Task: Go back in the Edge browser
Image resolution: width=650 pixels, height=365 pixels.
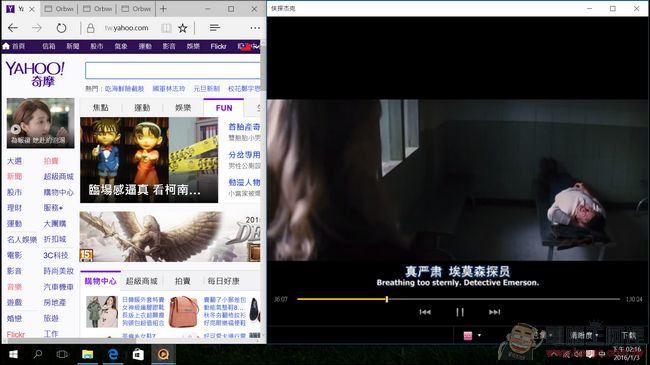Action: point(13,28)
